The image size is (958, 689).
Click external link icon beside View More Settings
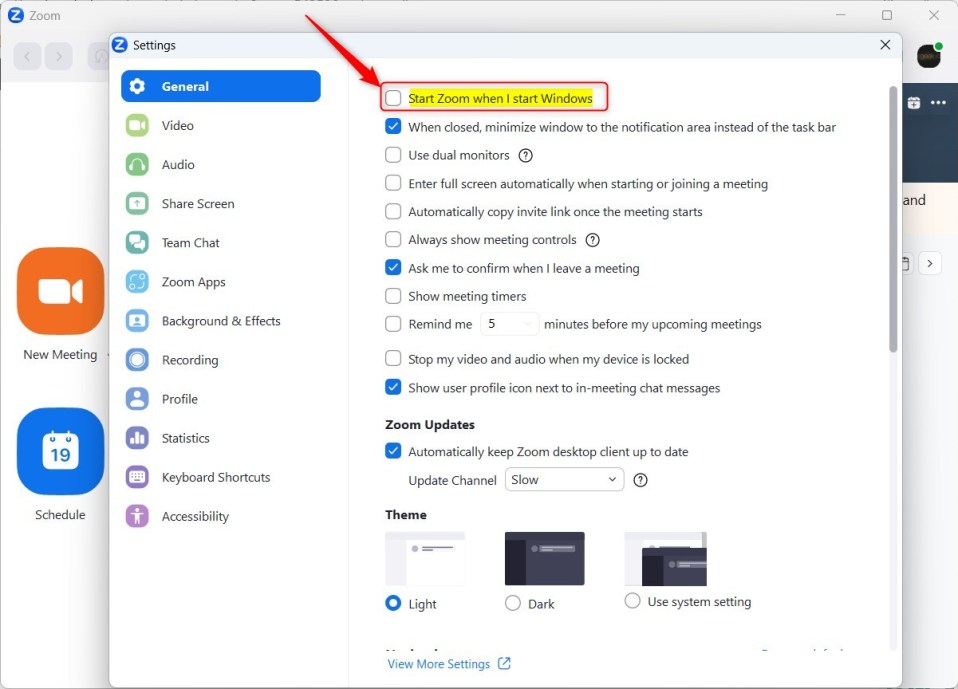coord(504,663)
